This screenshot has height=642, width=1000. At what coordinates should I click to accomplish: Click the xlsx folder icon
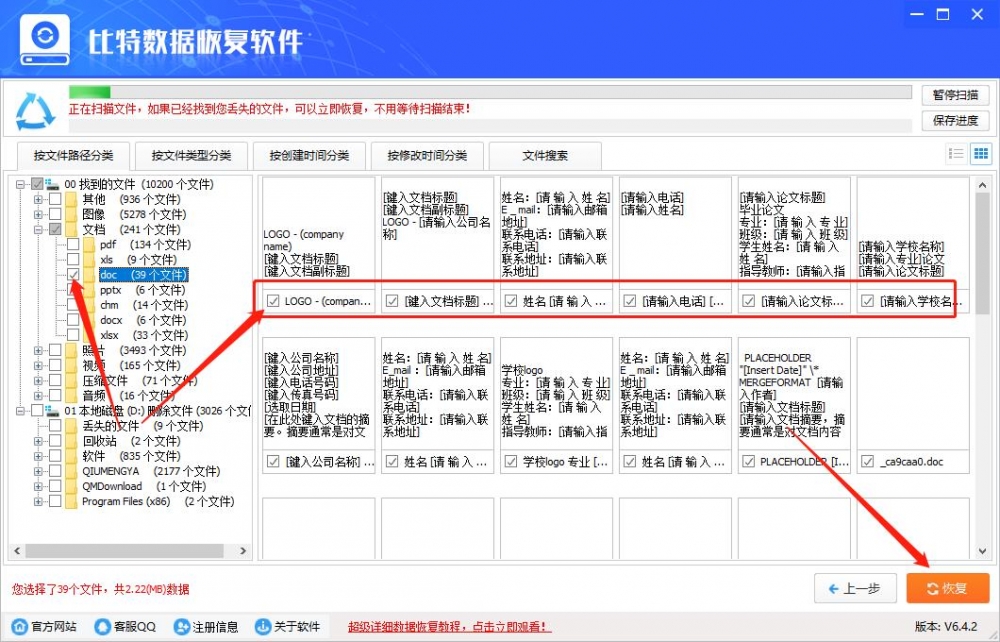click(89, 335)
